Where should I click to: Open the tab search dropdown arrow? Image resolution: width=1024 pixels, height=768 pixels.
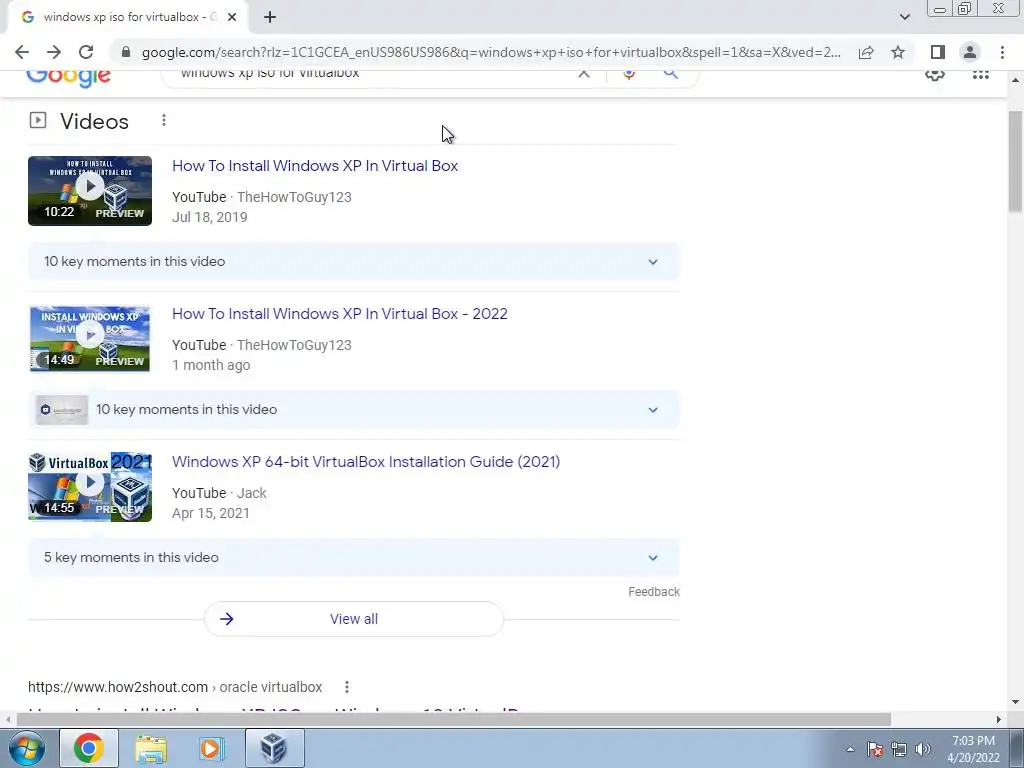click(904, 17)
